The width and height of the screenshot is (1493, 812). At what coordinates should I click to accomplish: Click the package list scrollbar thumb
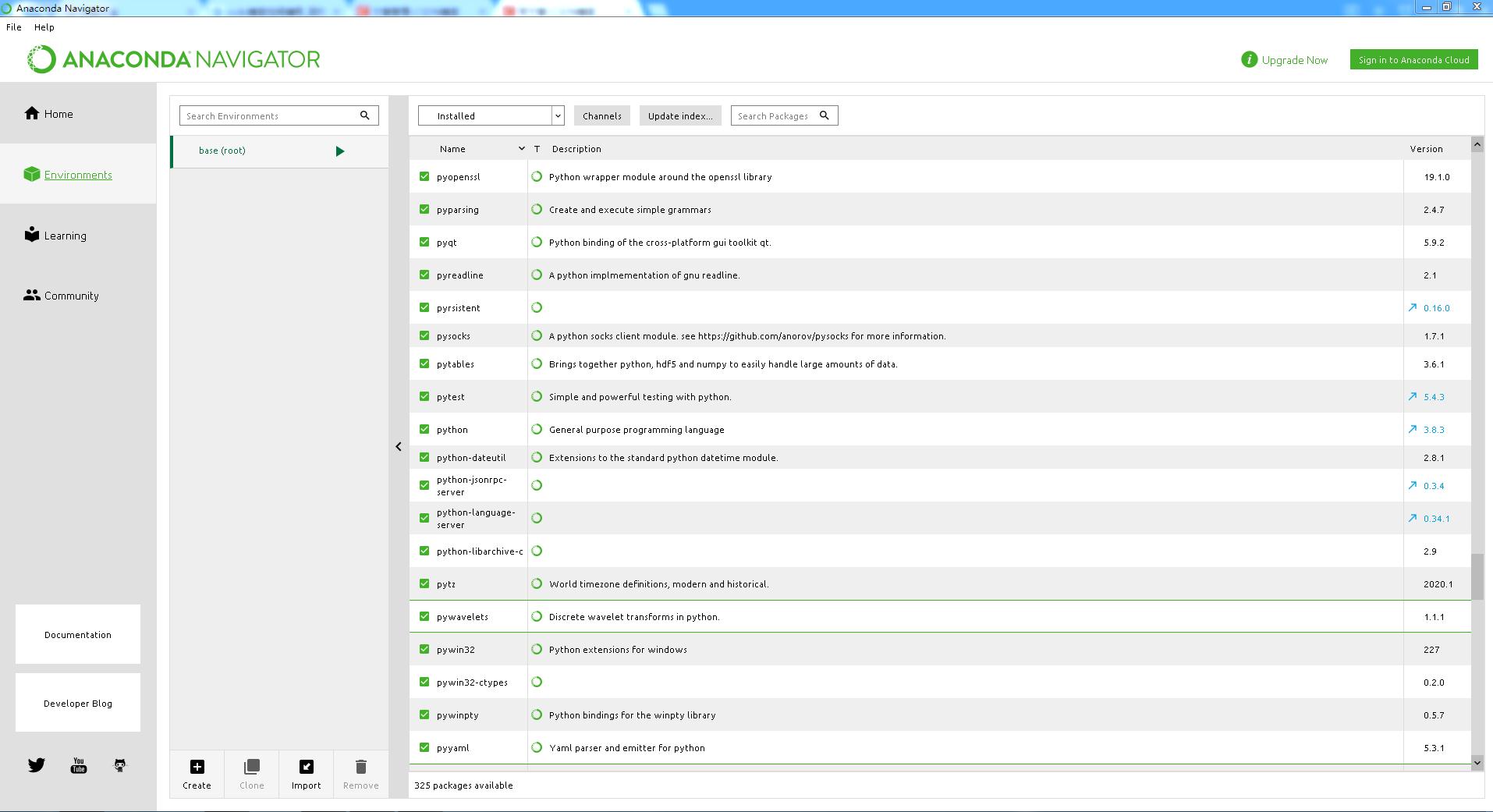click(x=1477, y=576)
